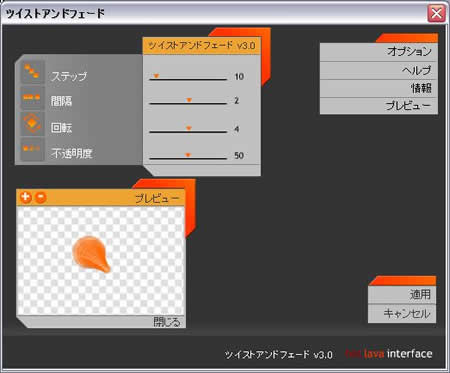Open the オプション menu item
450x373 pixels.
(x=379, y=52)
